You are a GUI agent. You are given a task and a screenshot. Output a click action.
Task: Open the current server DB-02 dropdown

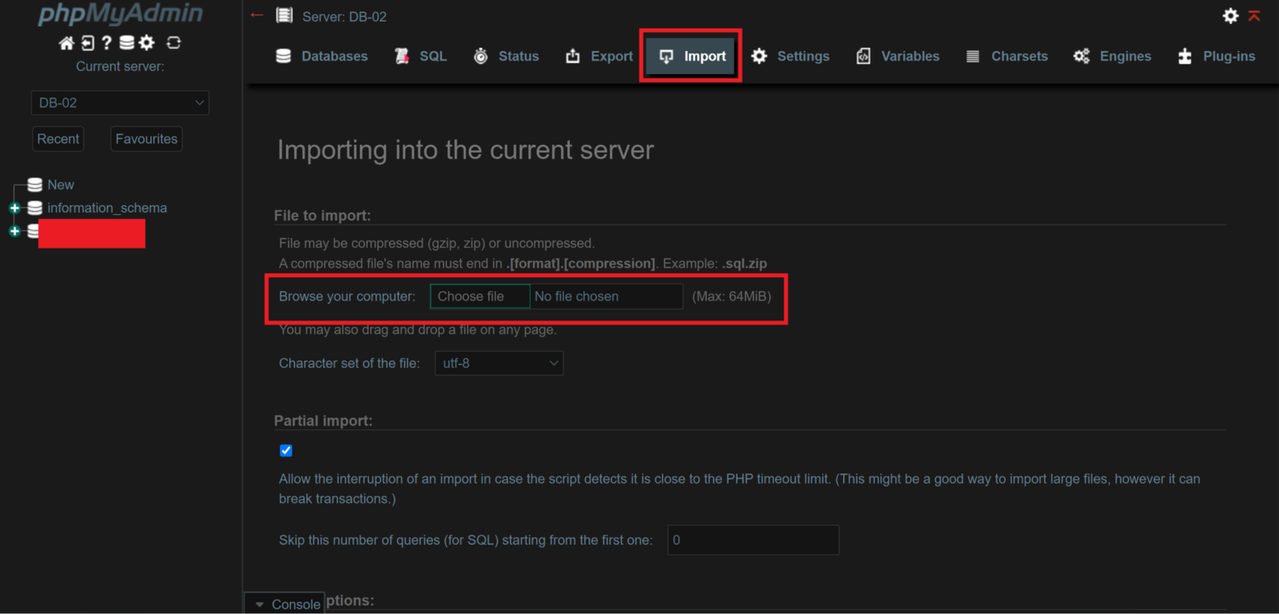[x=120, y=103]
